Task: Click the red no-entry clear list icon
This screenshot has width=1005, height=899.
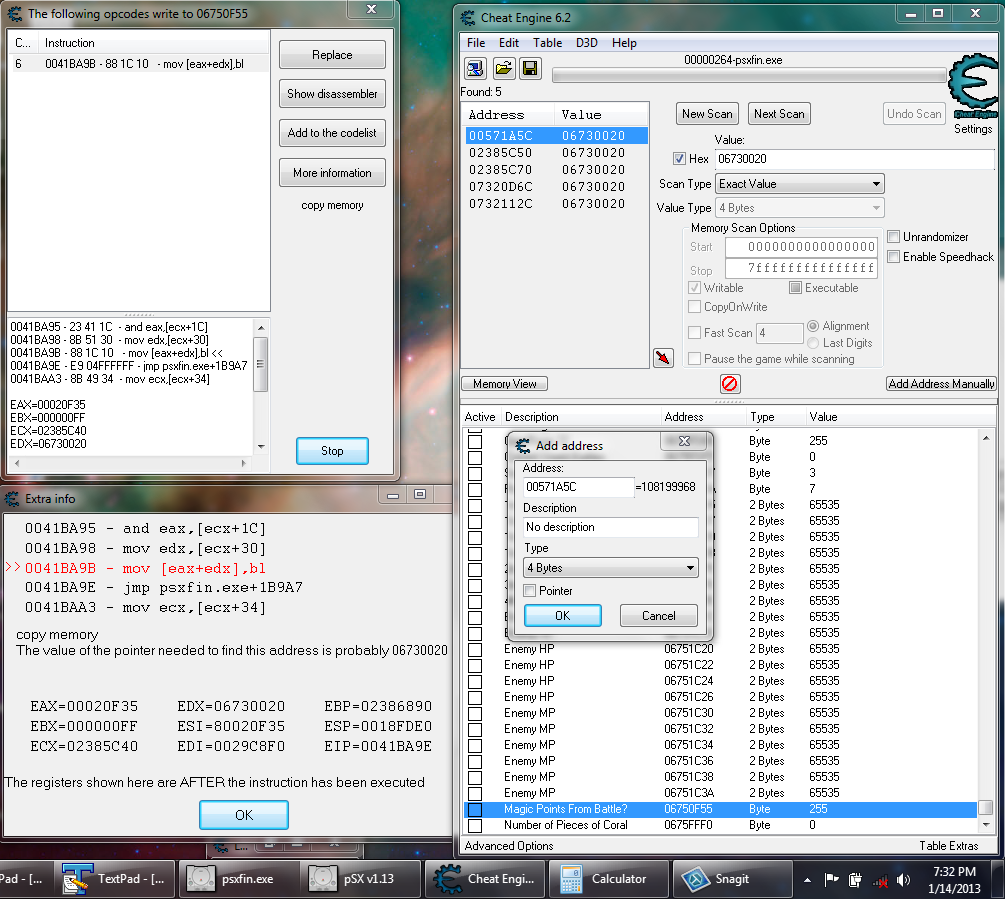Action: coord(730,383)
